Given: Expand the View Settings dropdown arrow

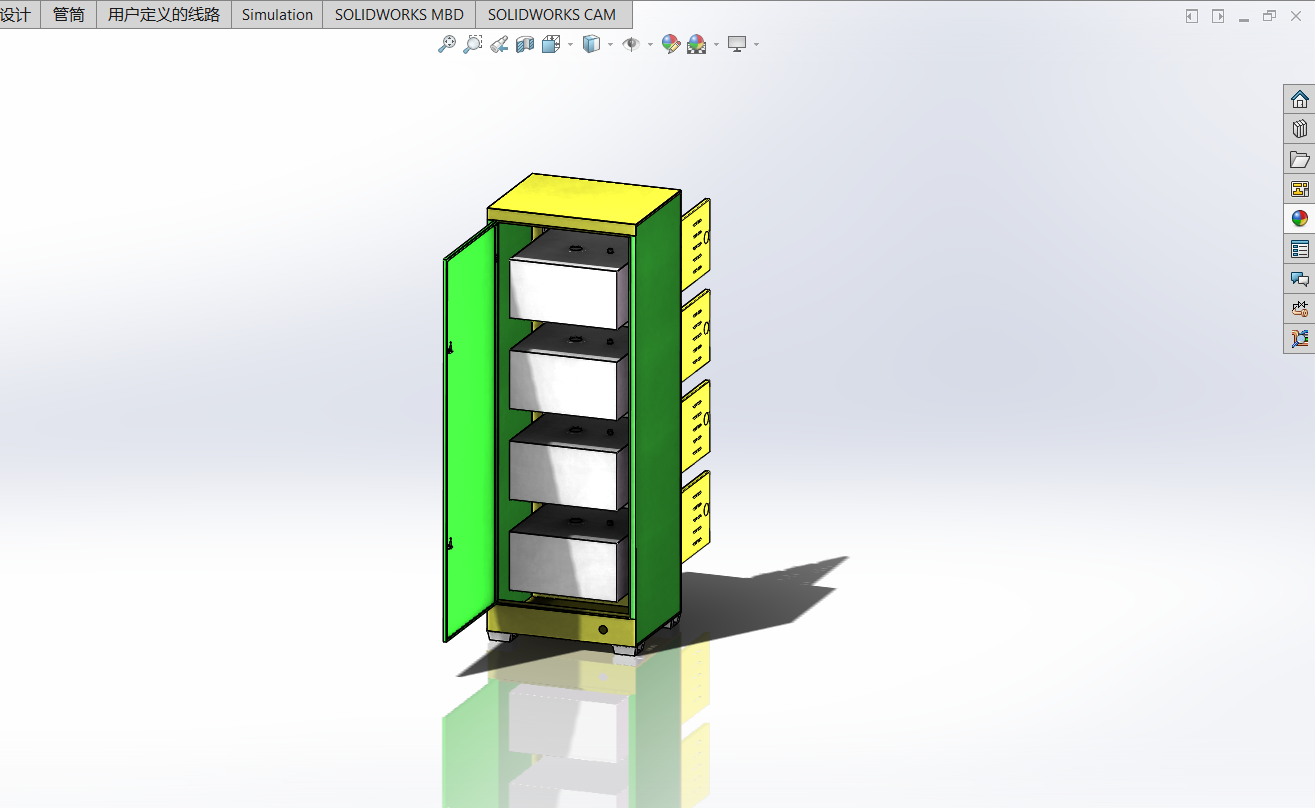Looking at the screenshot, I should 756,44.
